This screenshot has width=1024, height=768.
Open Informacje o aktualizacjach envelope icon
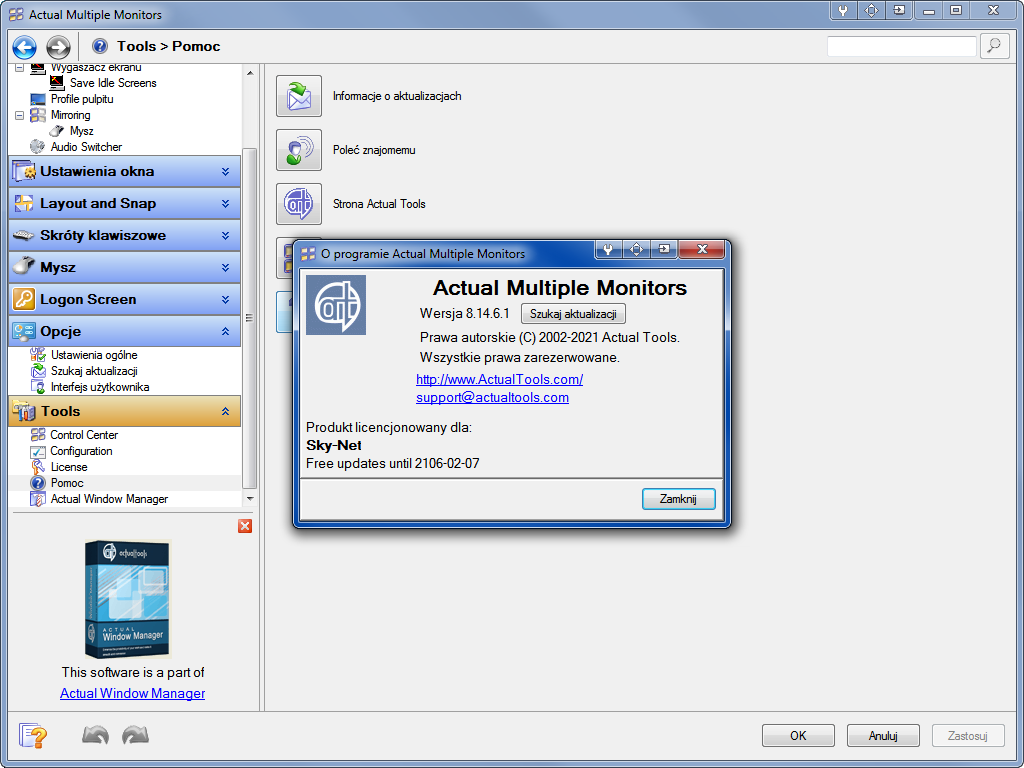pos(299,96)
